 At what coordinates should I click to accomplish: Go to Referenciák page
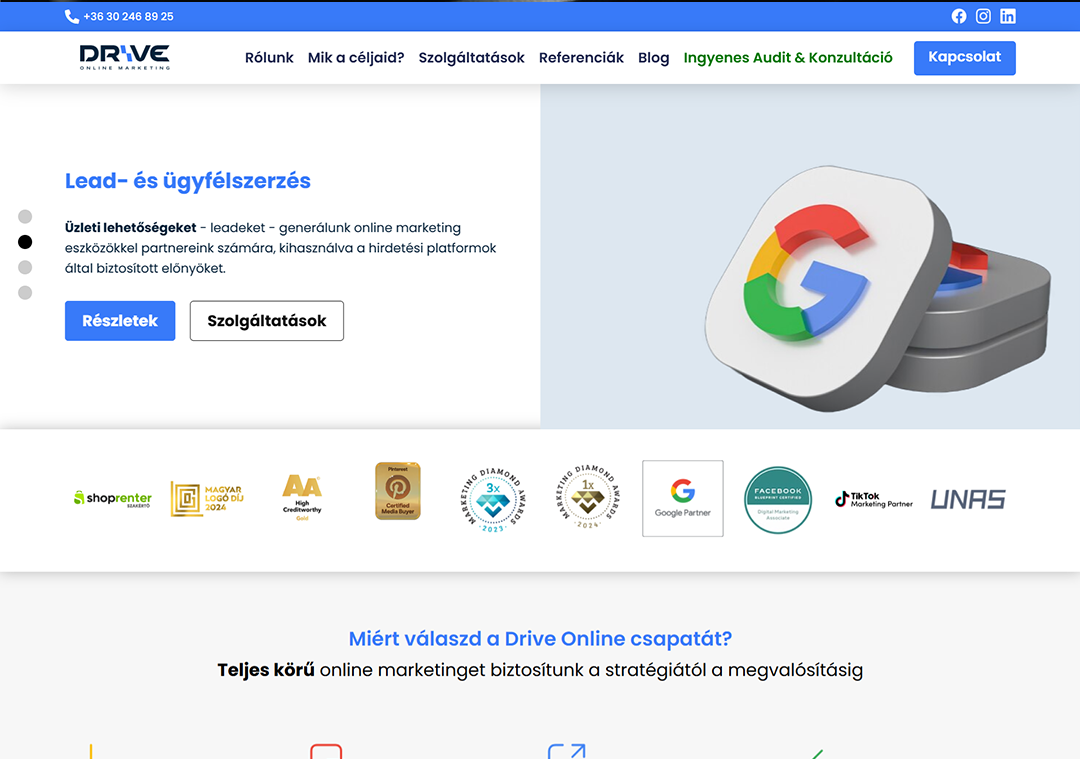581,58
